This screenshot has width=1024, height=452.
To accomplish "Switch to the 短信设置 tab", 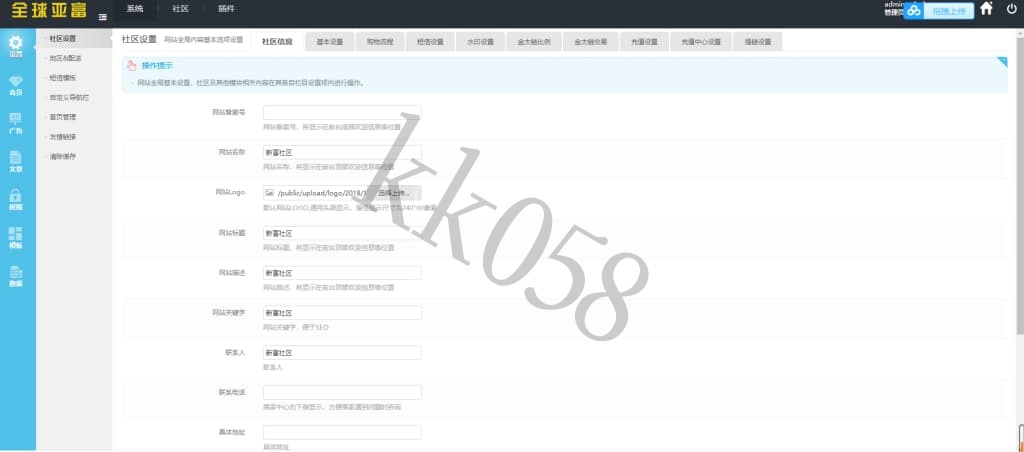I will [x=430, y=41].
